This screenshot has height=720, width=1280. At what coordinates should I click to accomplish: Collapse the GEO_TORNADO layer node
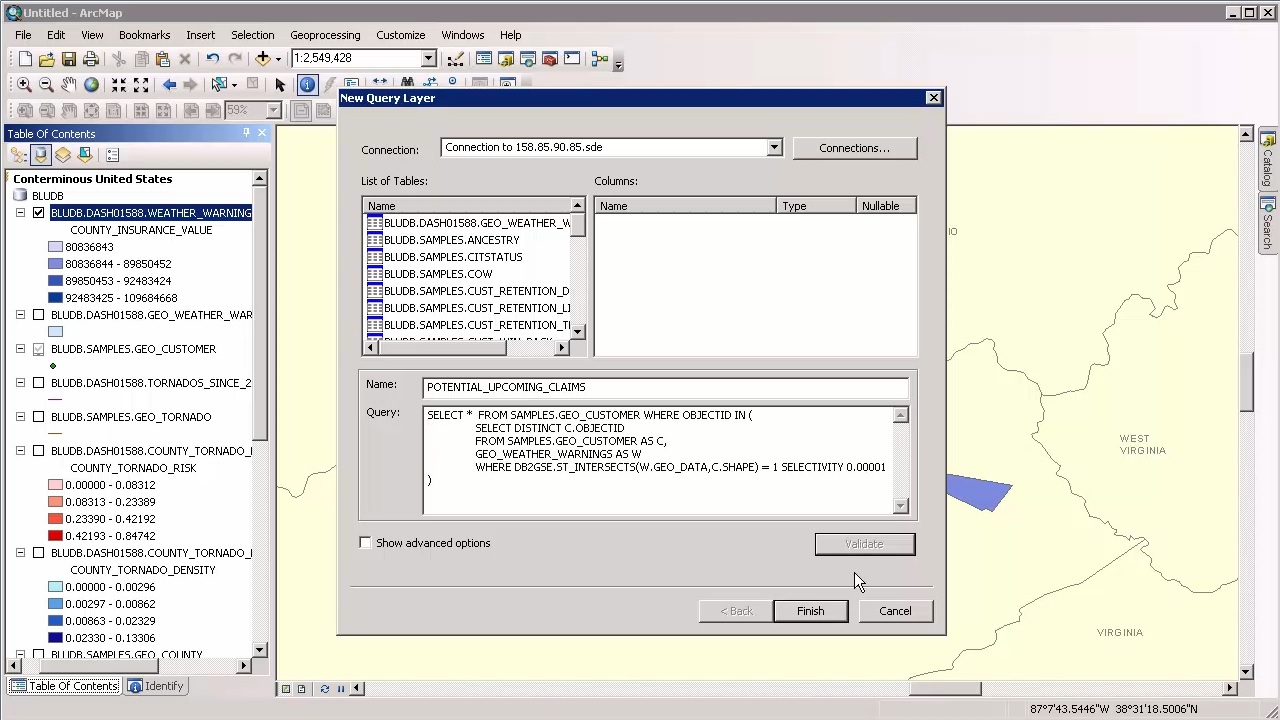(20, 417)
